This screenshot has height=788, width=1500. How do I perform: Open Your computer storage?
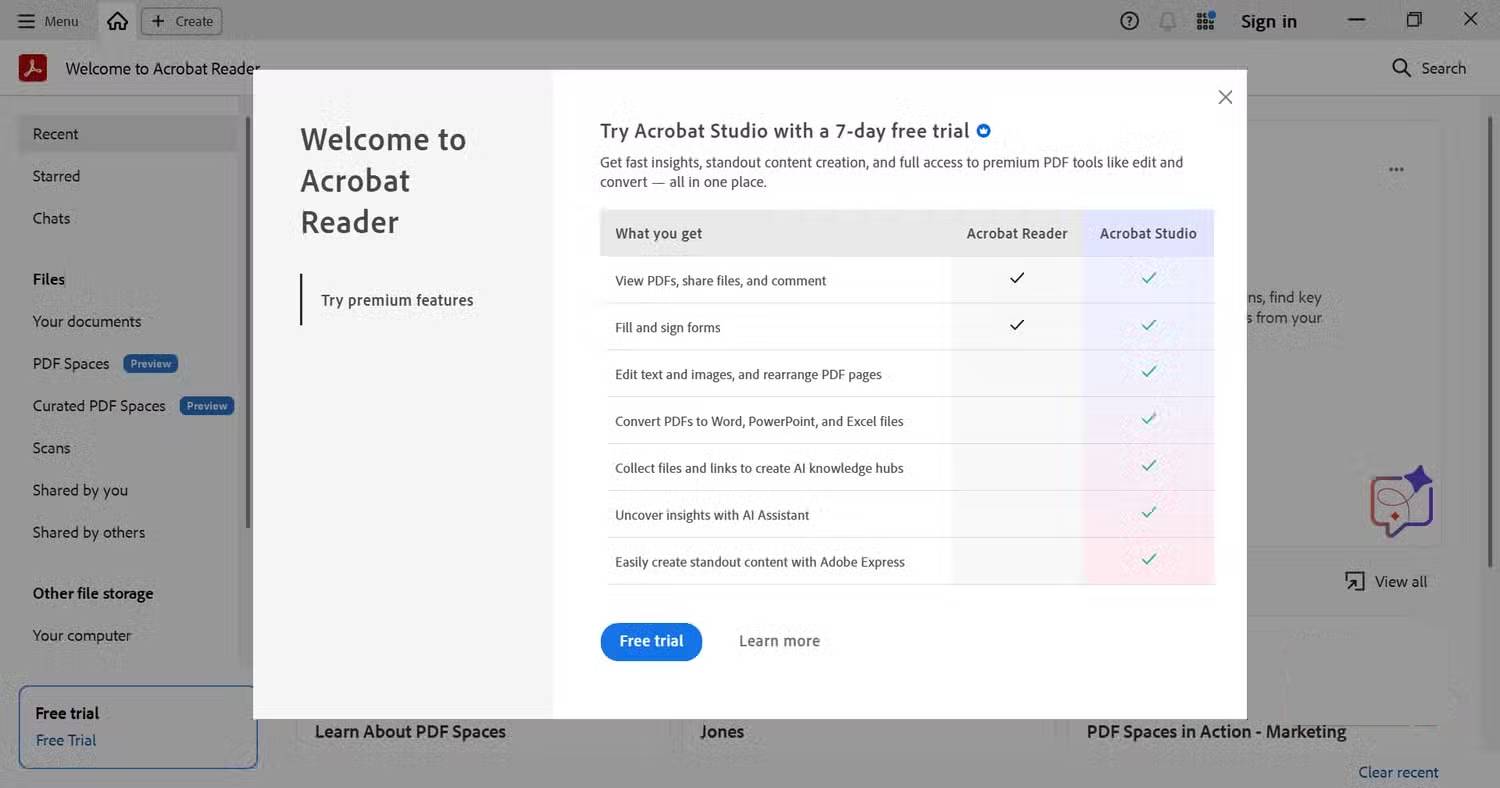[82, 635]
